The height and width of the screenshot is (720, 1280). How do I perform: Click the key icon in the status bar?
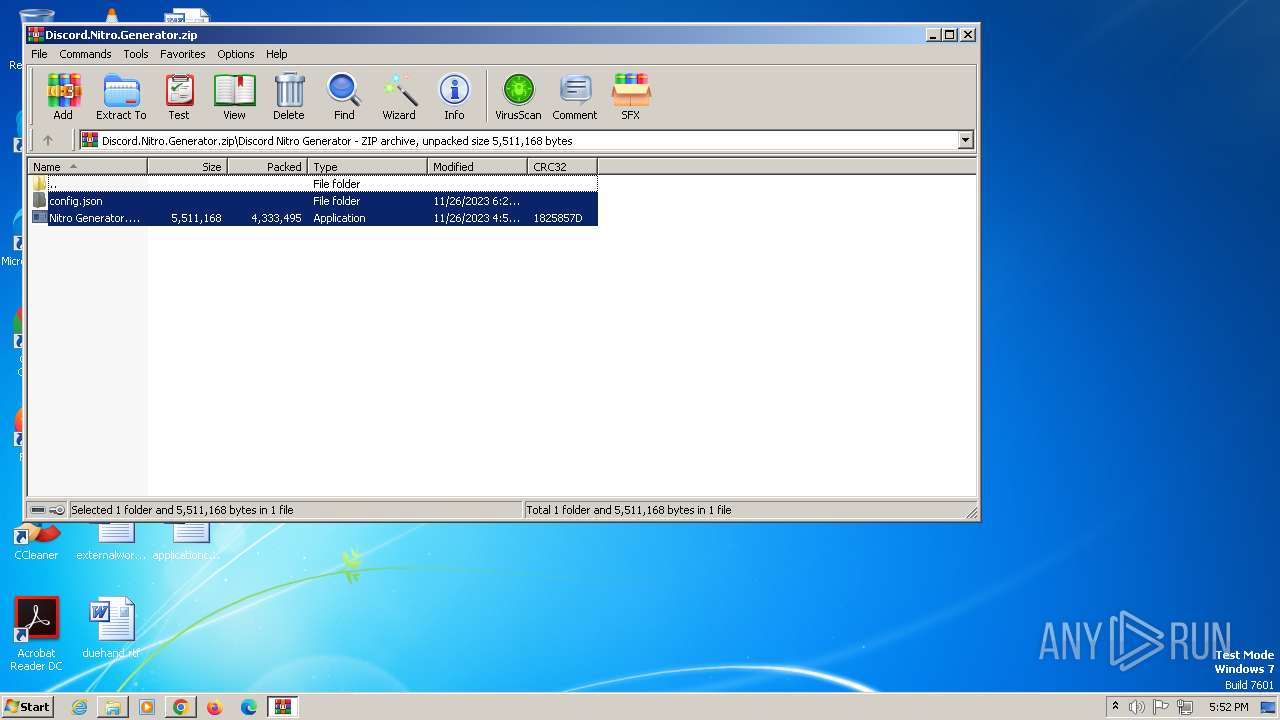coord(57,510)
